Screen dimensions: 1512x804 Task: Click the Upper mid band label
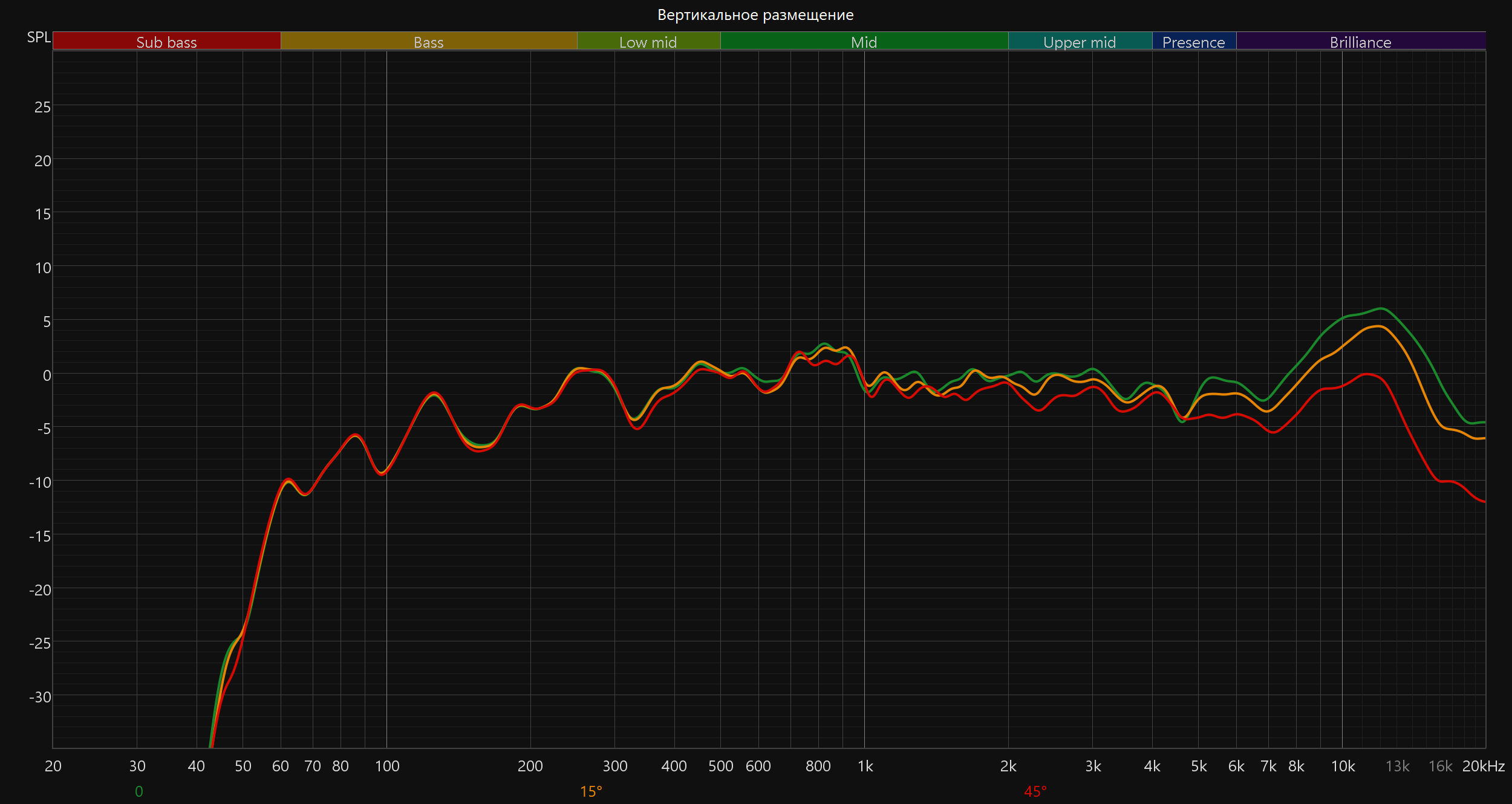pyautogui.click(x=1080, y=42)
